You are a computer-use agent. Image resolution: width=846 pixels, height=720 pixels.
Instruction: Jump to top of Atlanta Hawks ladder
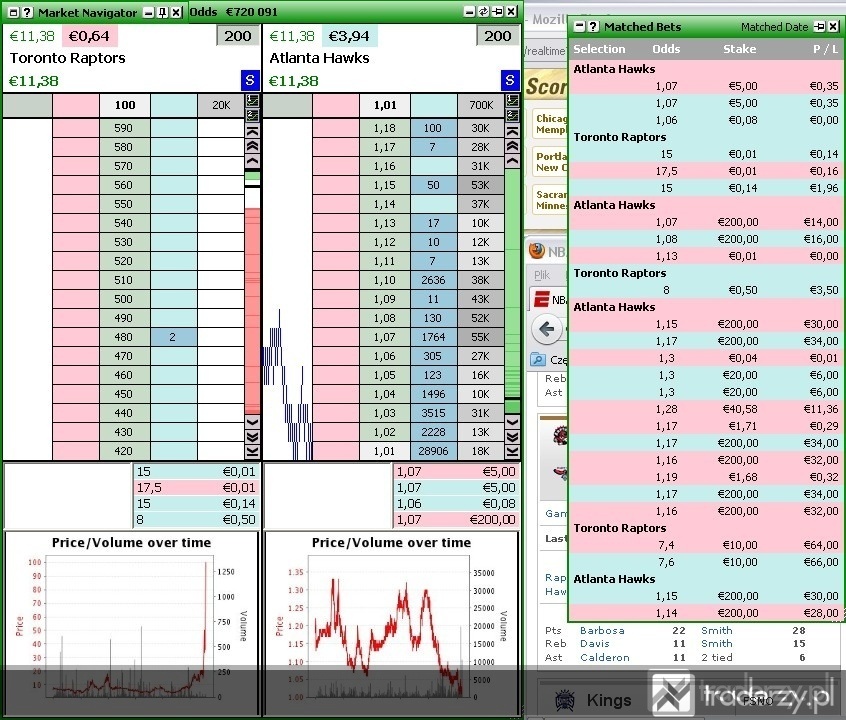(x=513, y=131)
